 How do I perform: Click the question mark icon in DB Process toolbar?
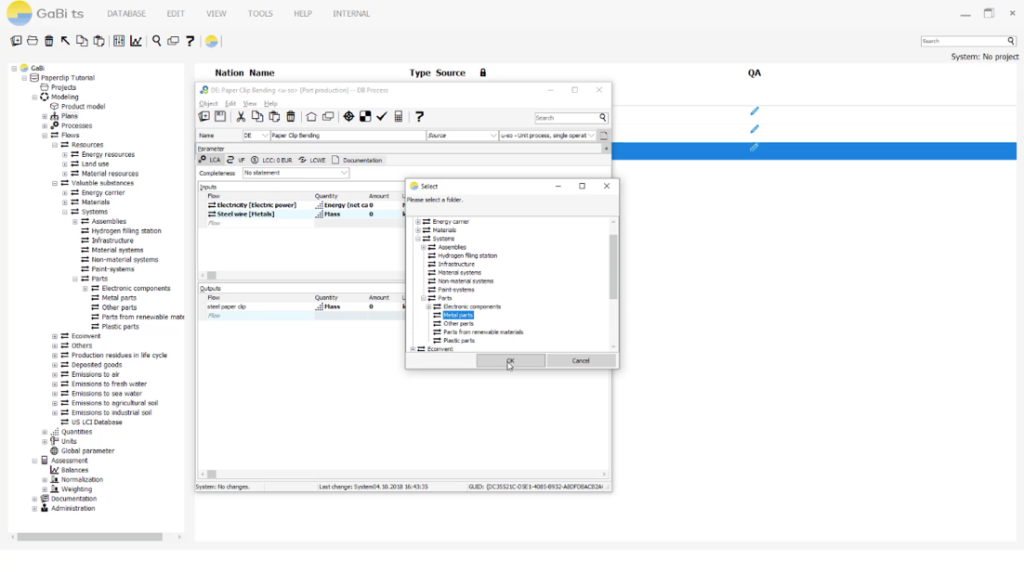pyautogui.click(x=419, y=116)
